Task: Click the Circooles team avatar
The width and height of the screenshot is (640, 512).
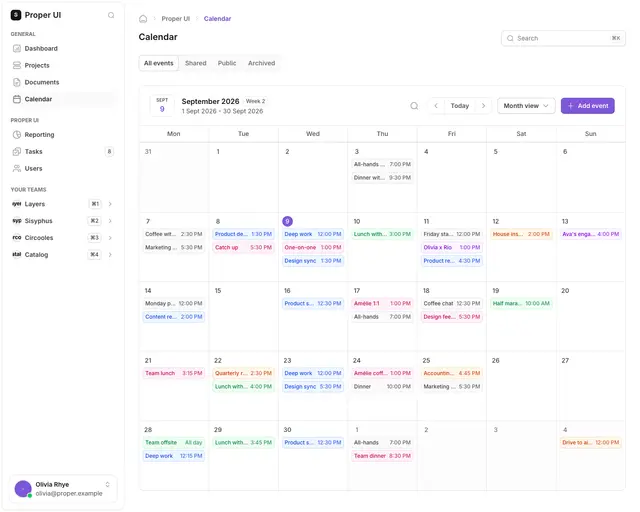Action: (17, 240)
